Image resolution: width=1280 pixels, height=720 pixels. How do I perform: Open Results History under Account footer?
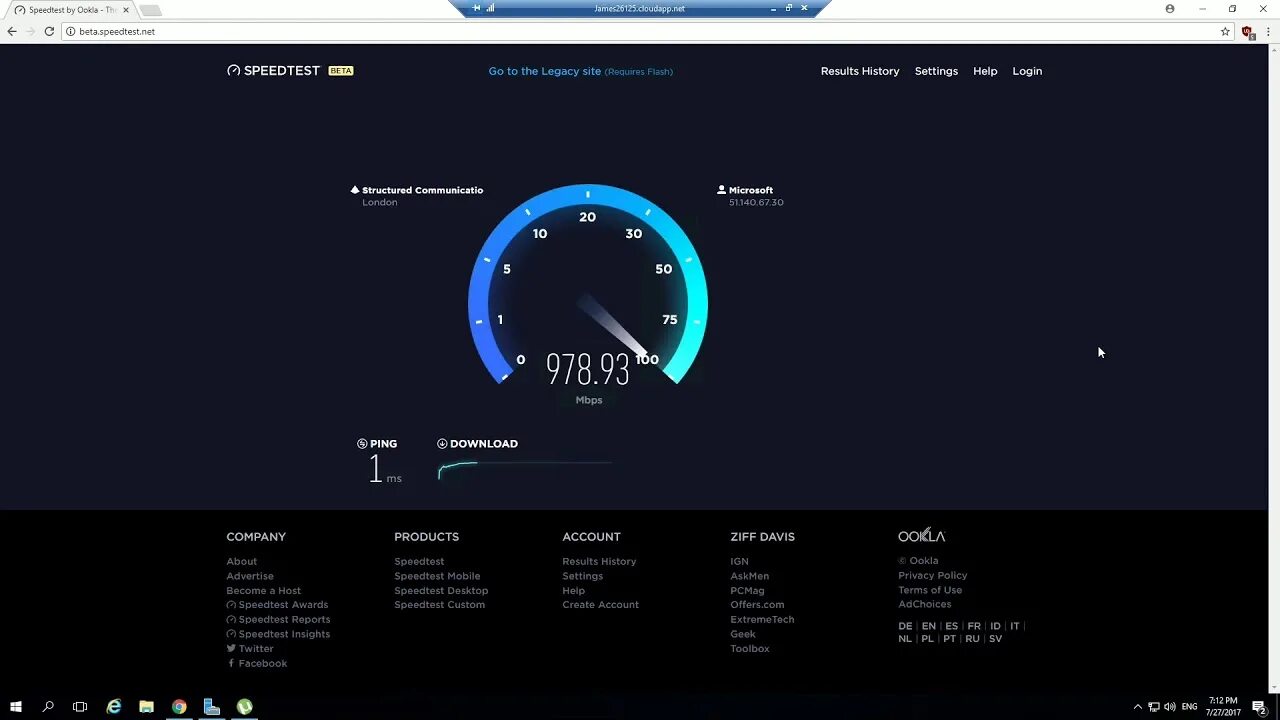(x=599, y=561)
